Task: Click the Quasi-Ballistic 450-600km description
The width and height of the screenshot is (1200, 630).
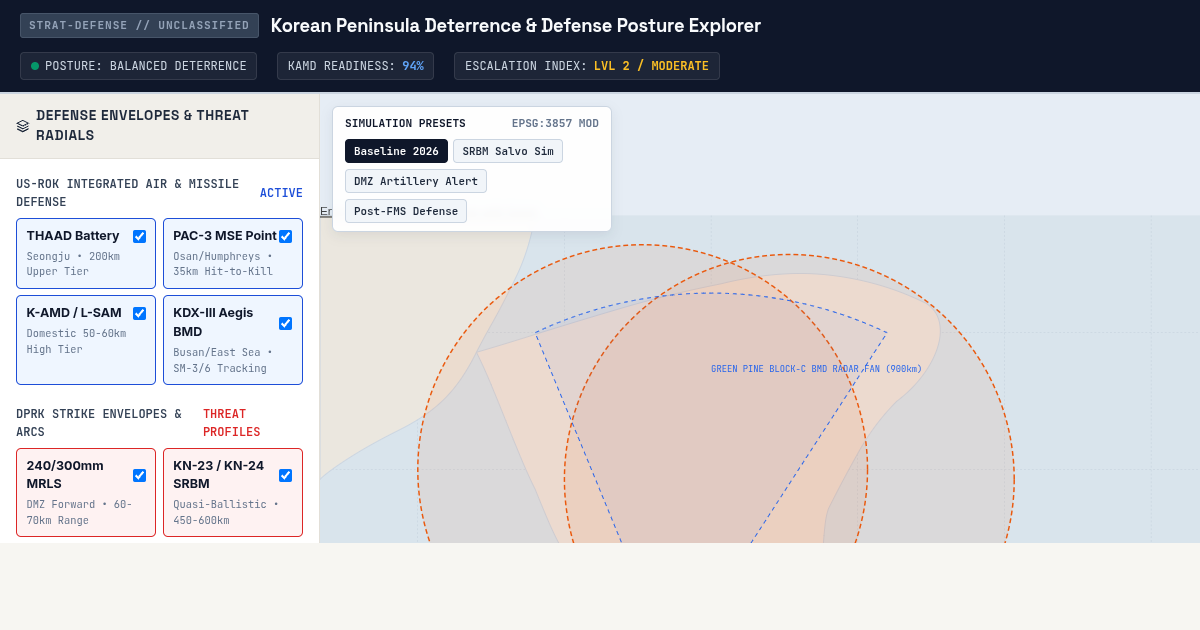Action: pyautogui.click(x=226, y=512)
